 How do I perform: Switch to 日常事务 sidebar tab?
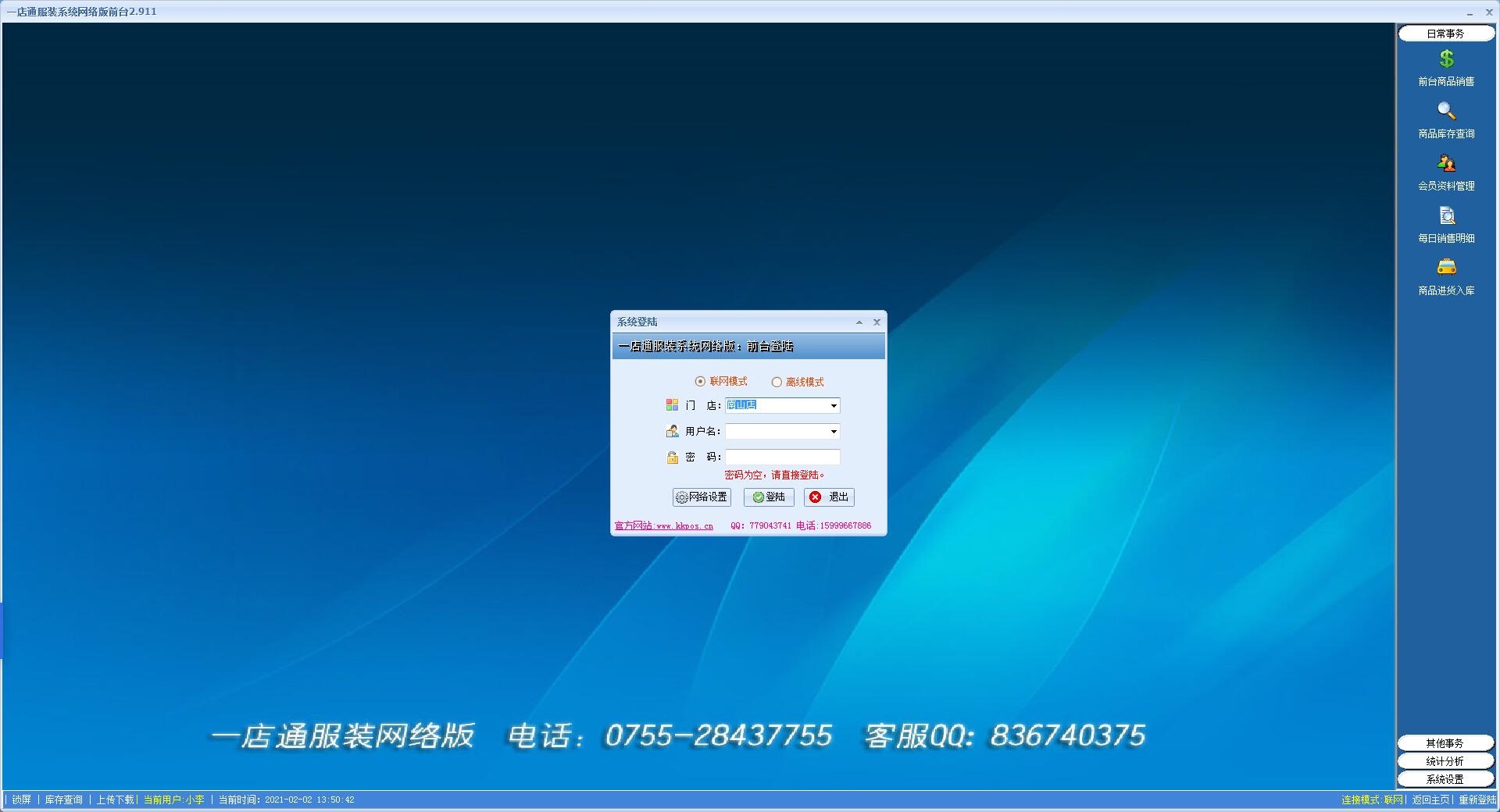tap(1445, 34)
